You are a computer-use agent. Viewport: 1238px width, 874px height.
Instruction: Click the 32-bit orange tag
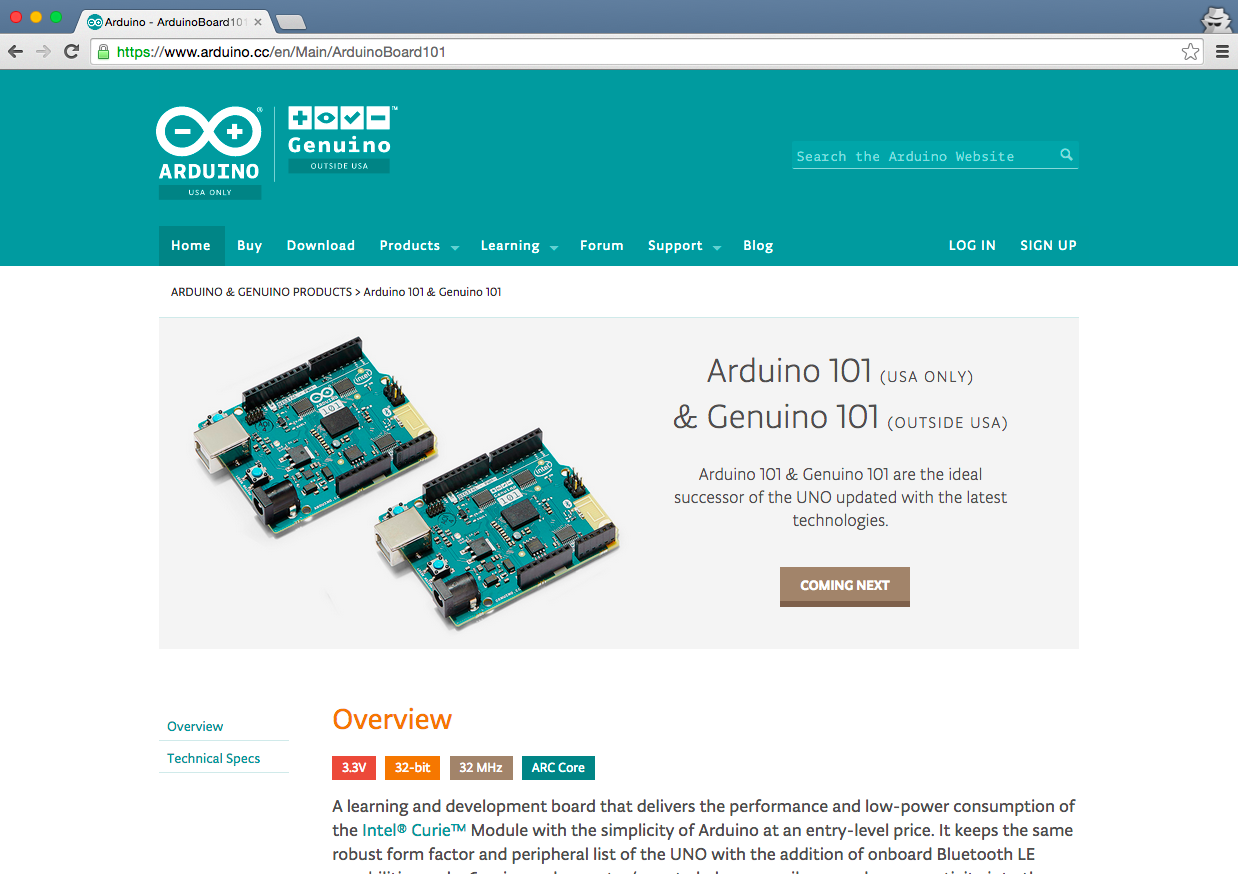412,768
